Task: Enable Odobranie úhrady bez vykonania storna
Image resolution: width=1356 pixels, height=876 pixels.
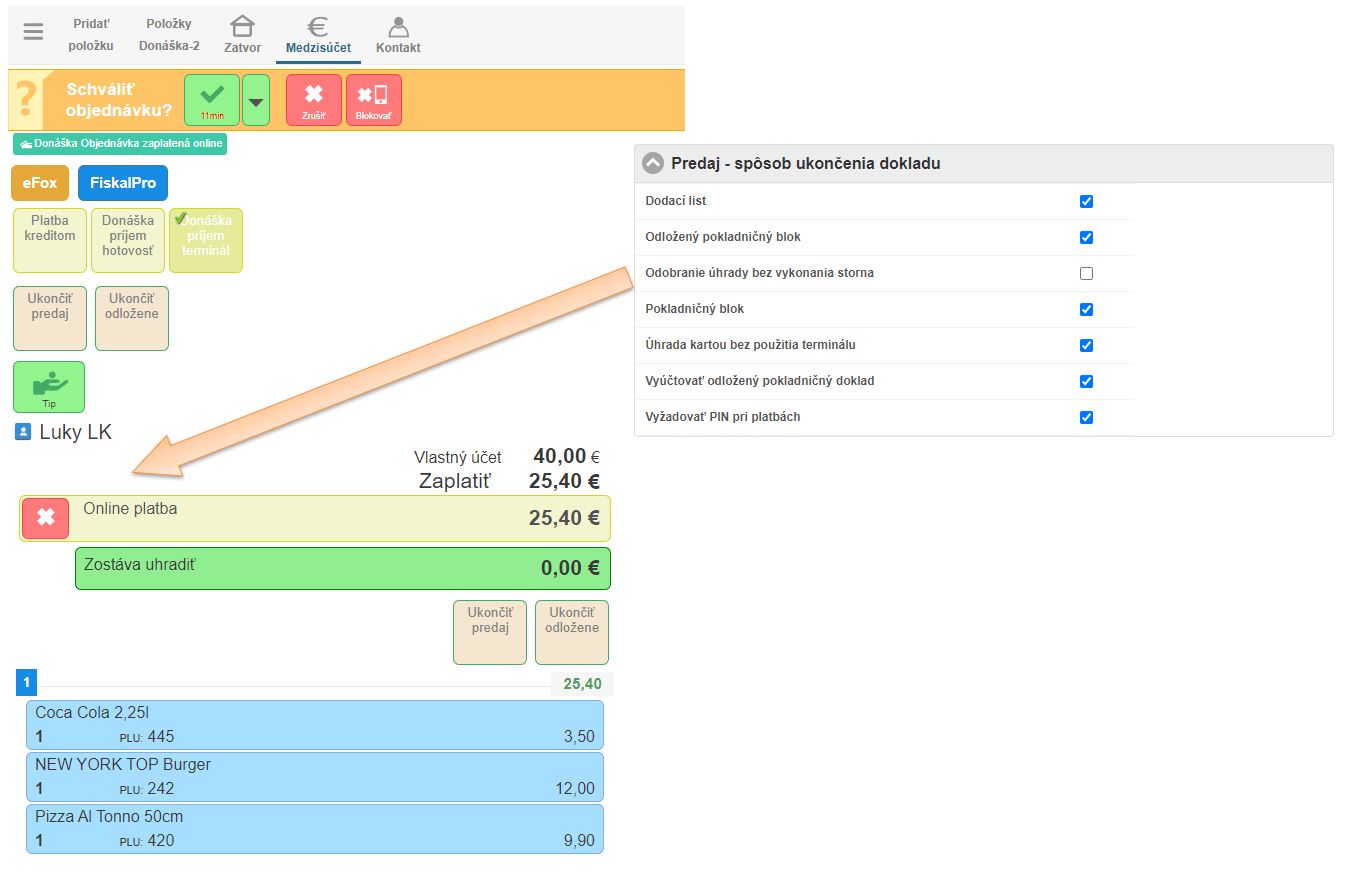Action: pos(1086,273)
